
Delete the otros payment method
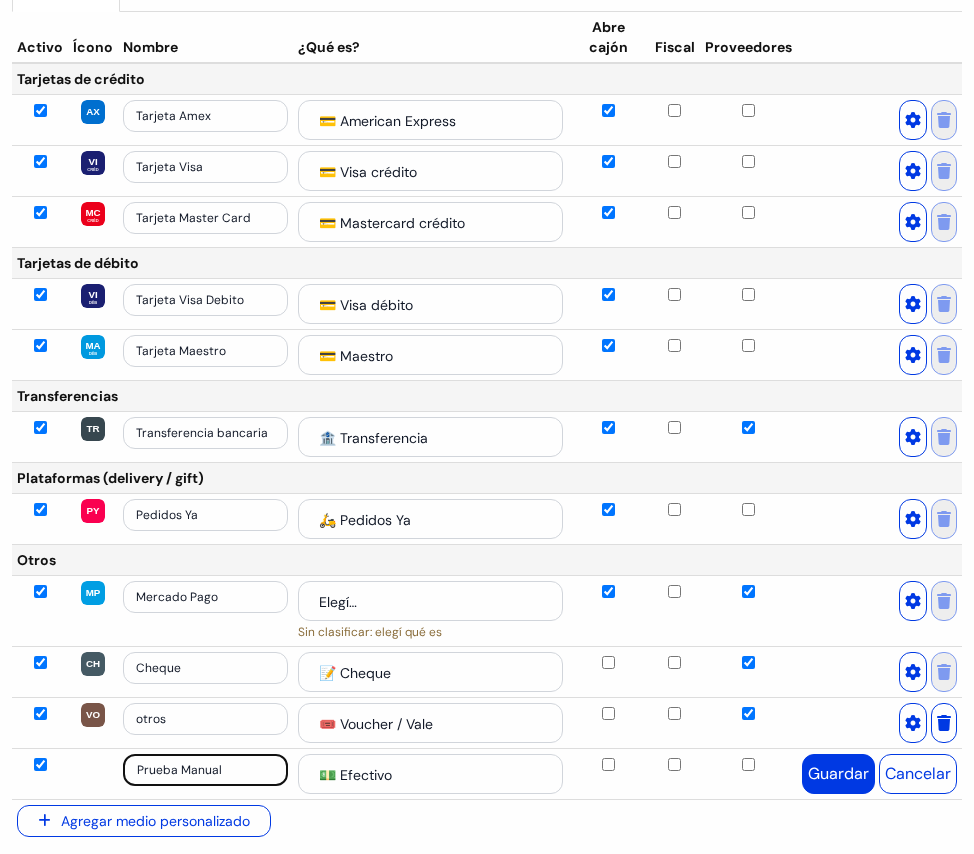(x=944, y=722)
